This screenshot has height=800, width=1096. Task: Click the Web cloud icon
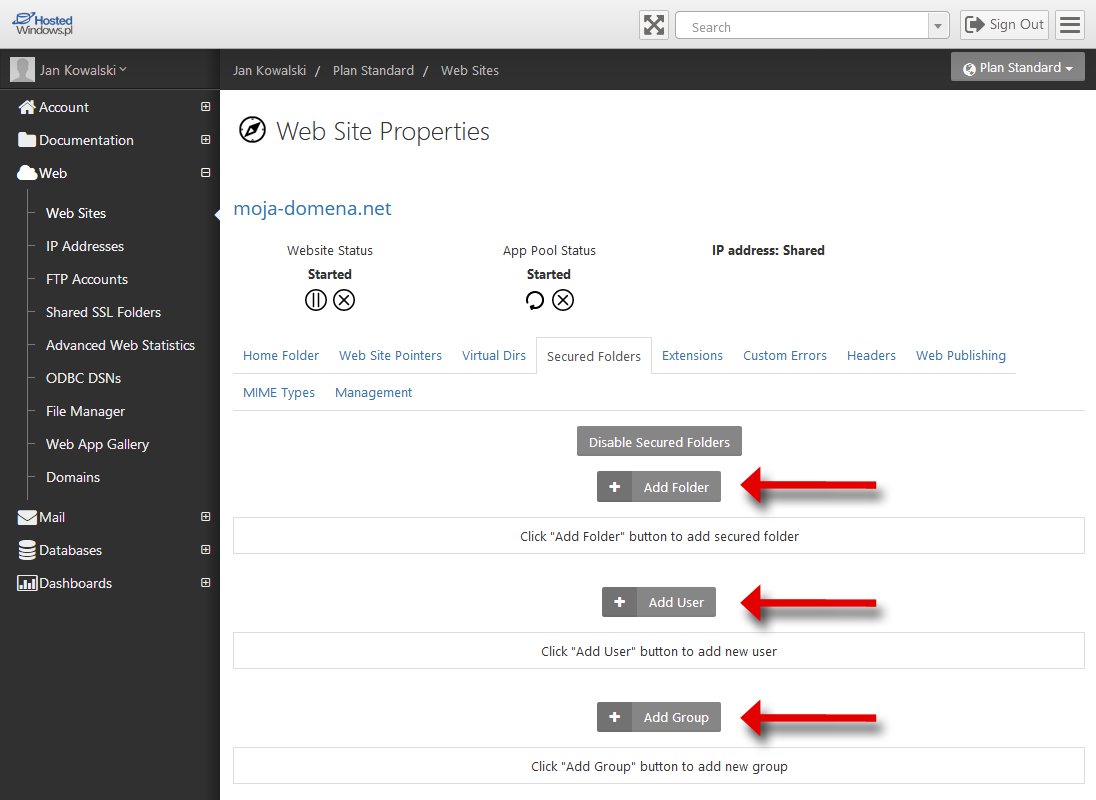[x=27, y=173]
